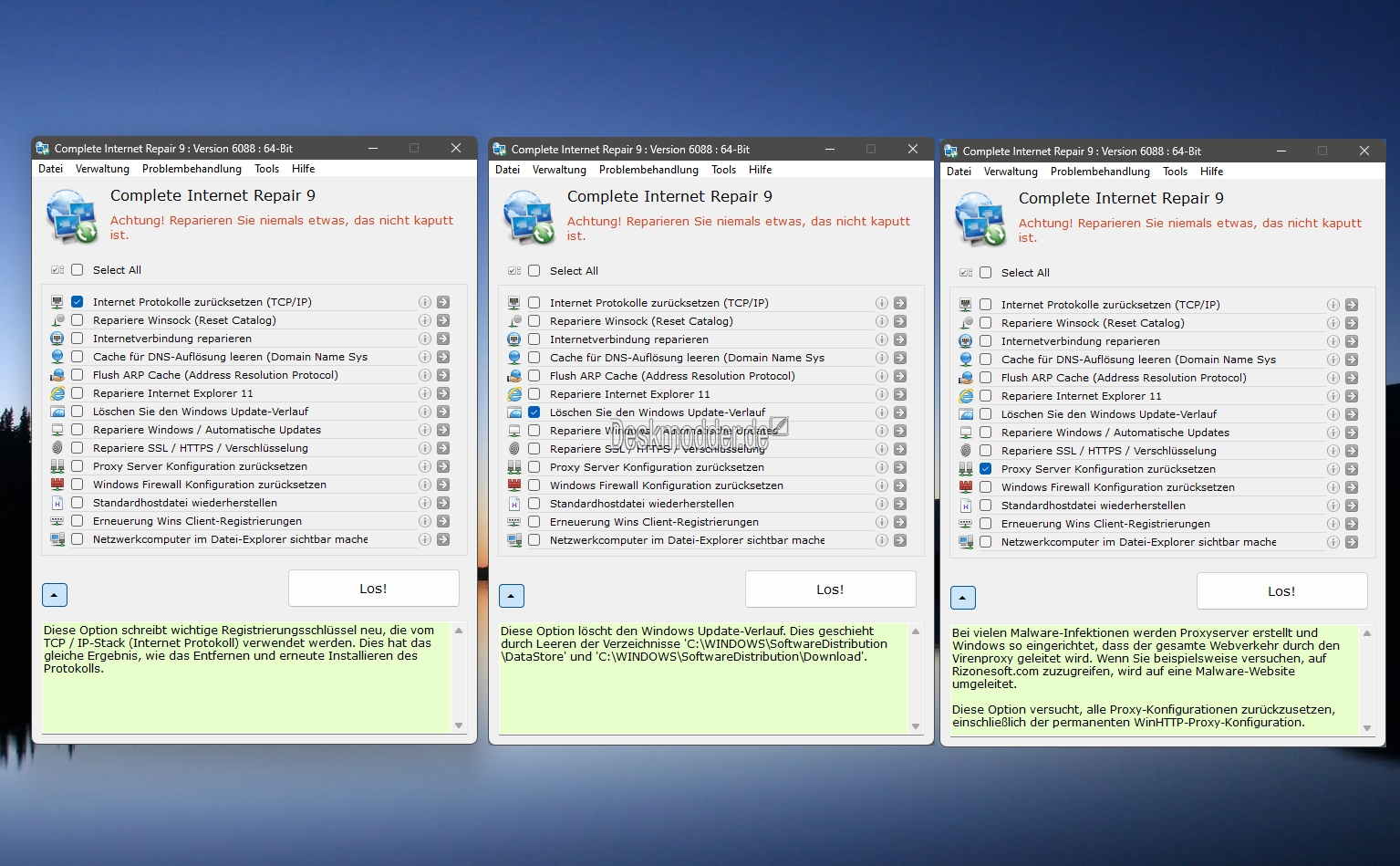The width and height of the screenshot is (1400, 866).
Task: Click description scroll-up arrow in middle window
Action: pyautogui.click(x=916, y=631)
